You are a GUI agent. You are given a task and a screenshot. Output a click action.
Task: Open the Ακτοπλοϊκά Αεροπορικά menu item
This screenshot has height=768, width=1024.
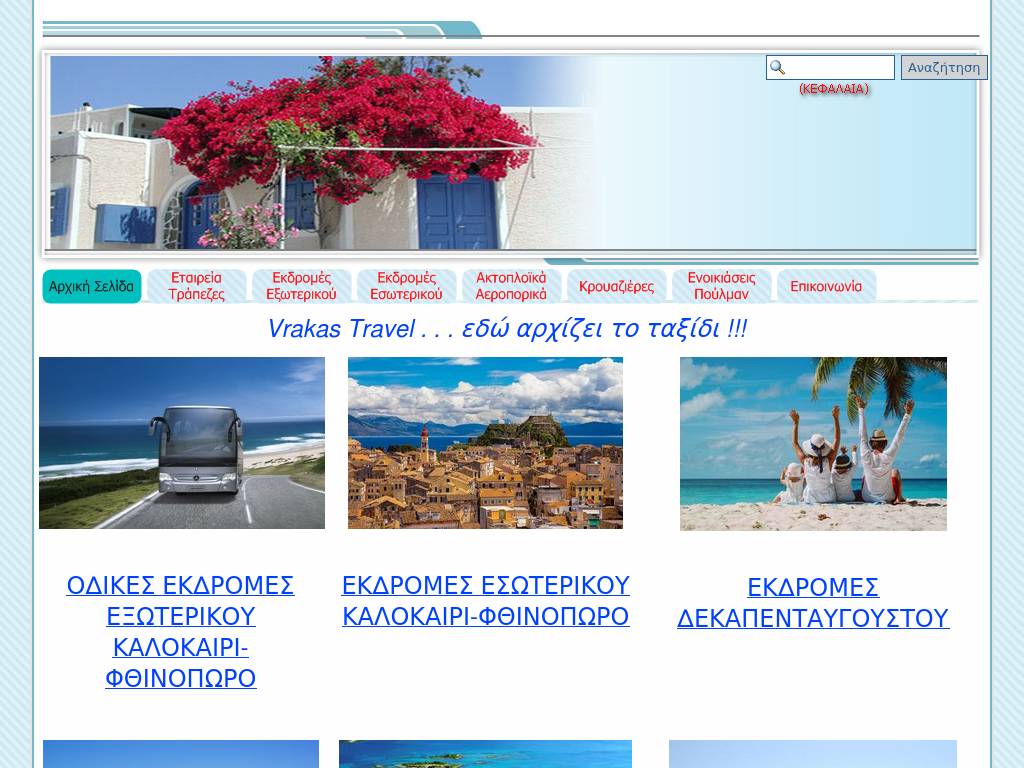coord(511,286)
